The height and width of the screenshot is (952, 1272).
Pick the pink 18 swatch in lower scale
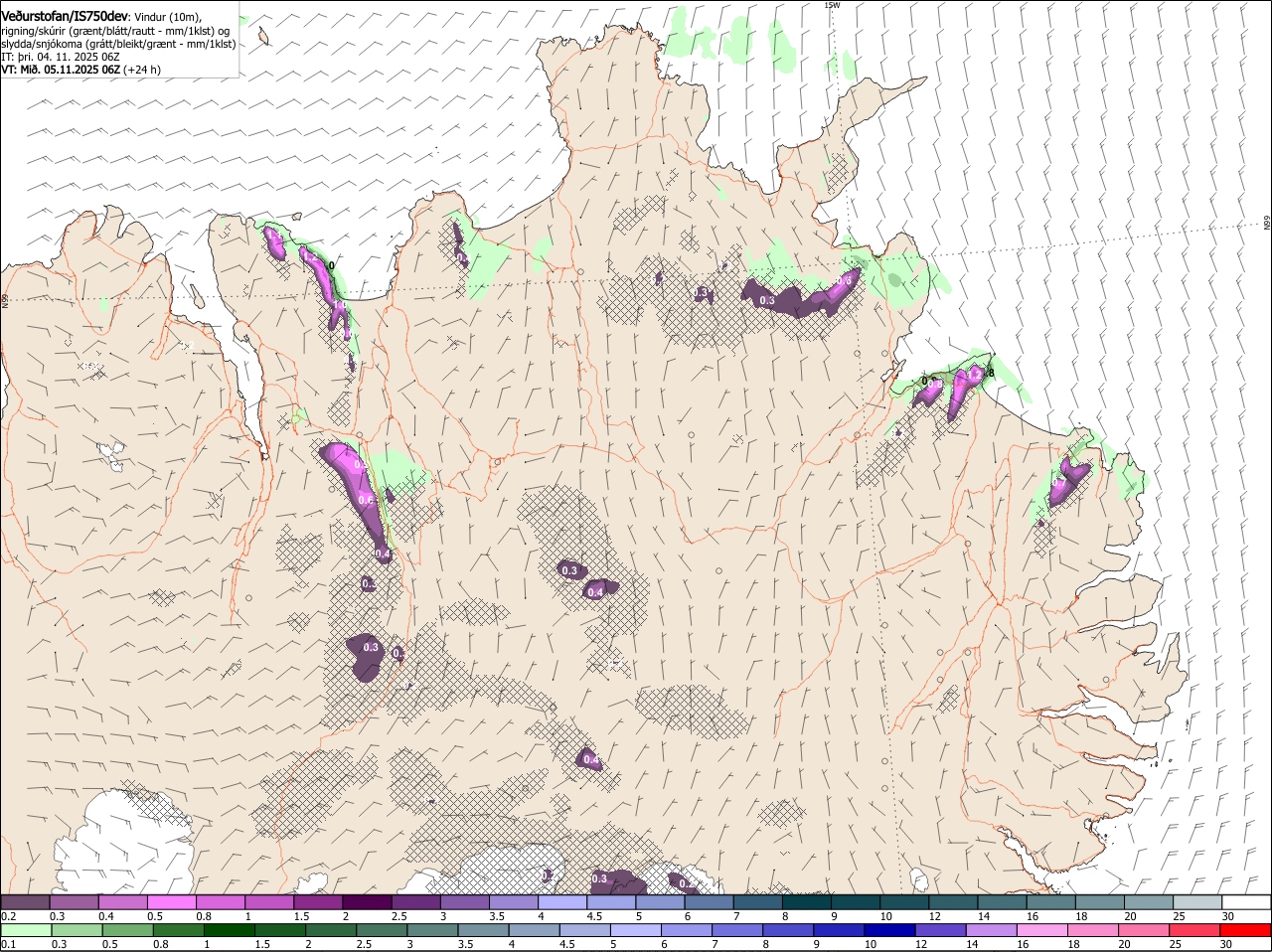[x=1093, y=931]
